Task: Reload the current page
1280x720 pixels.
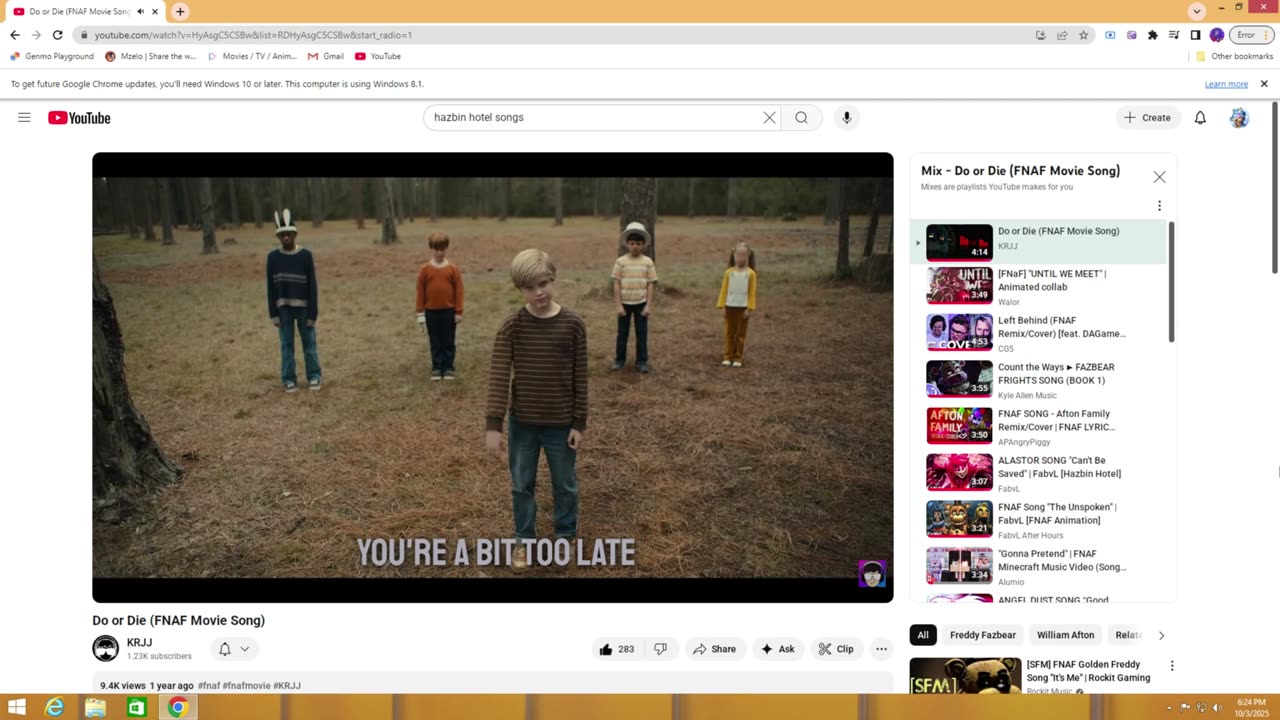Action: tap(57, 35)
